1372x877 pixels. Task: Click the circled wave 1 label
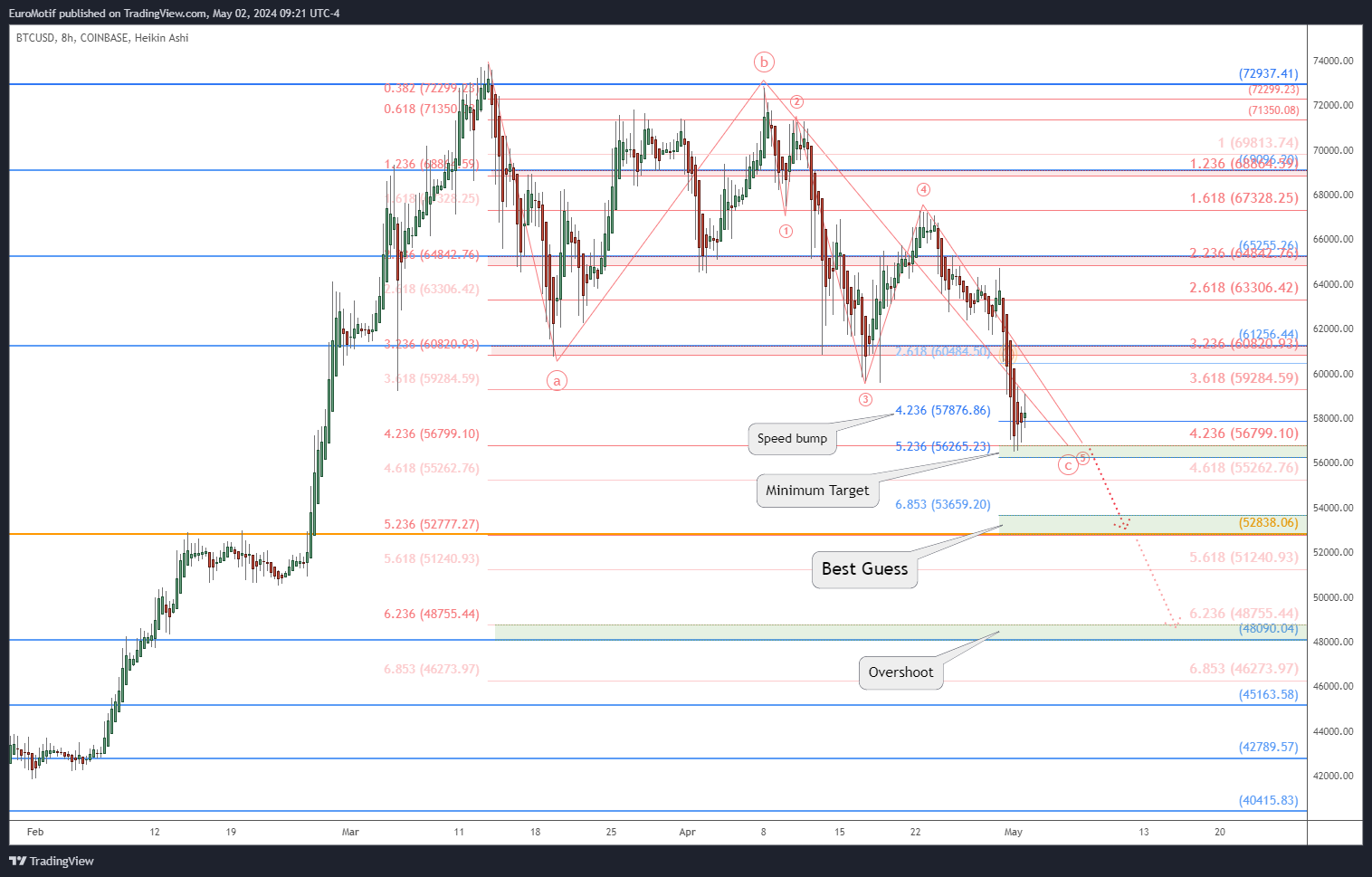point(786,231)
